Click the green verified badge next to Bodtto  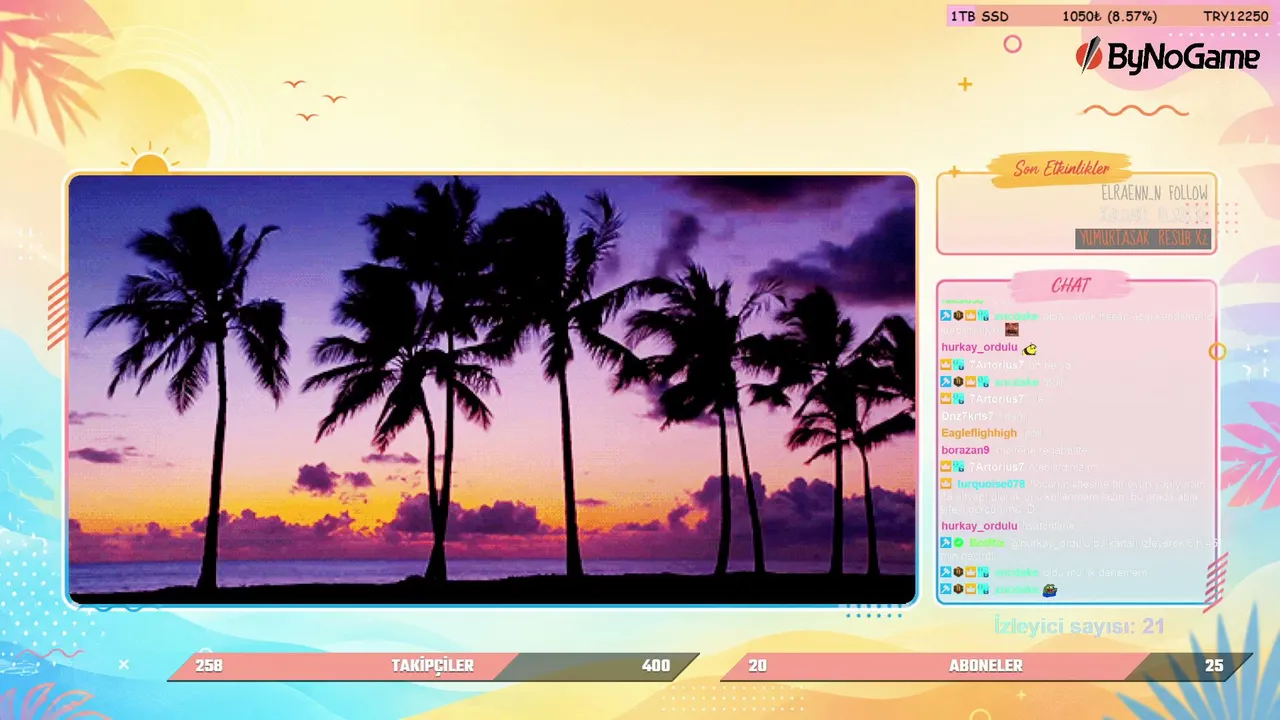tap(959, 543)
